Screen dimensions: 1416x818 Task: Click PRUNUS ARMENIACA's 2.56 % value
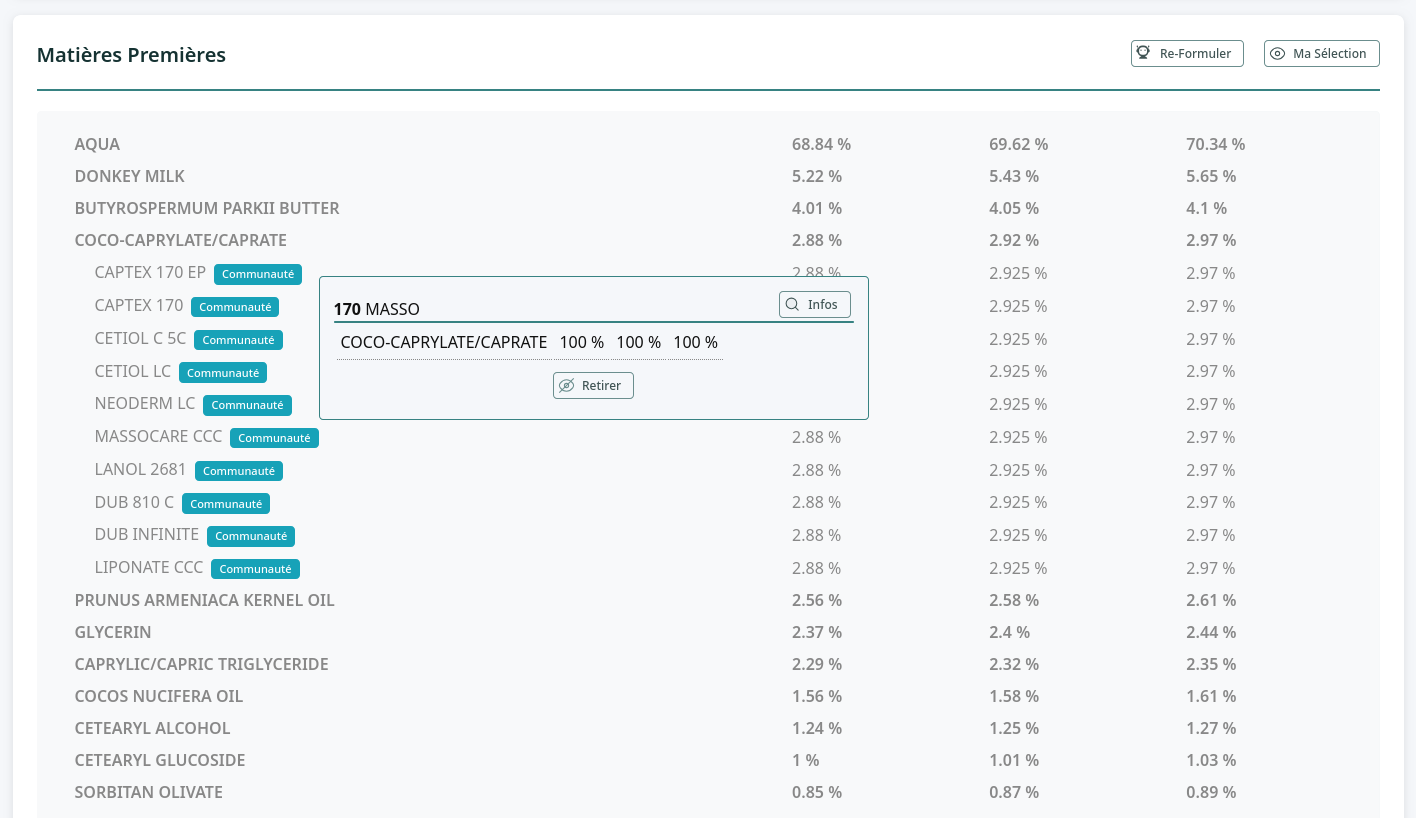tap(817, 600)
